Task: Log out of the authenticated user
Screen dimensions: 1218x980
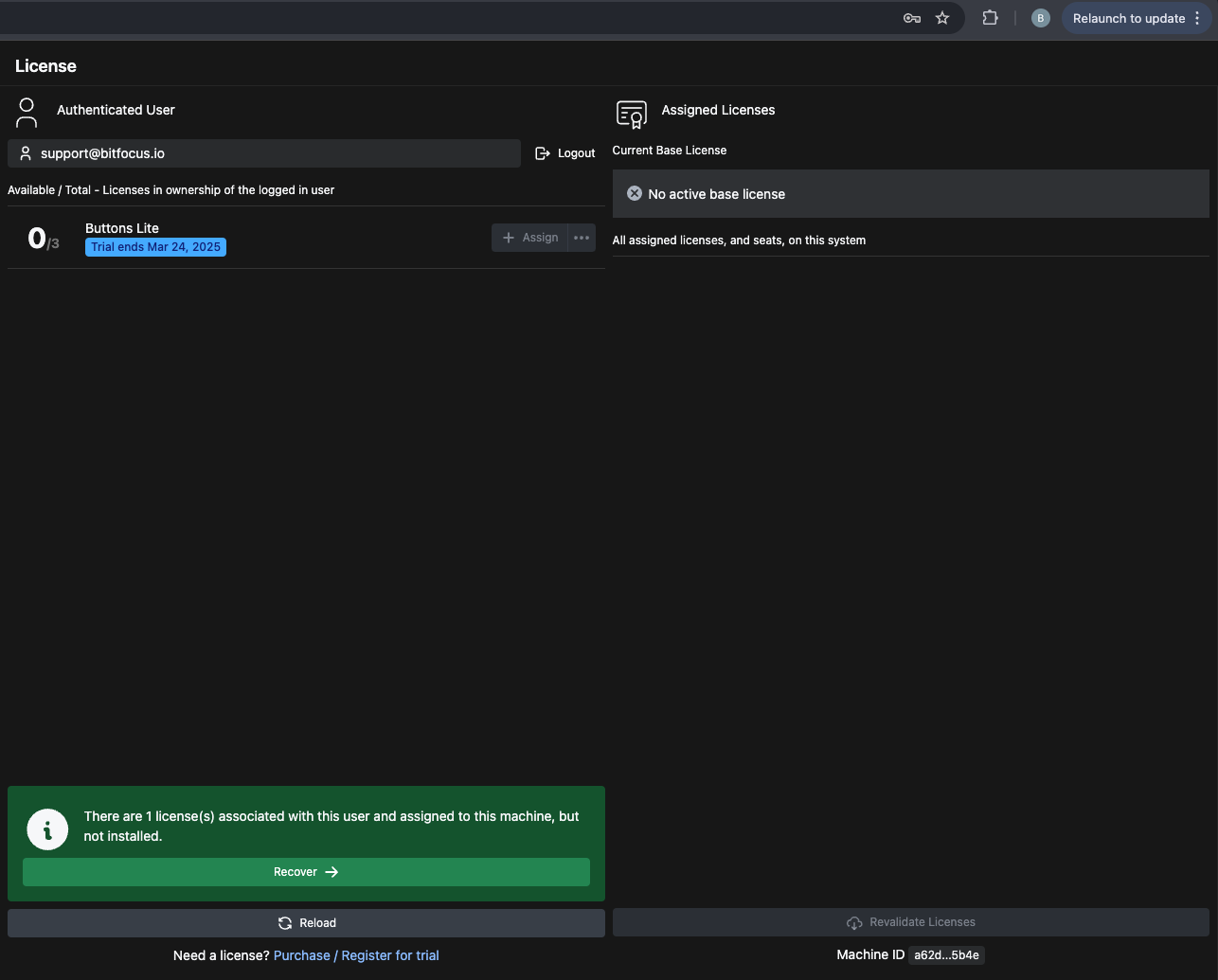Action: 565,153
